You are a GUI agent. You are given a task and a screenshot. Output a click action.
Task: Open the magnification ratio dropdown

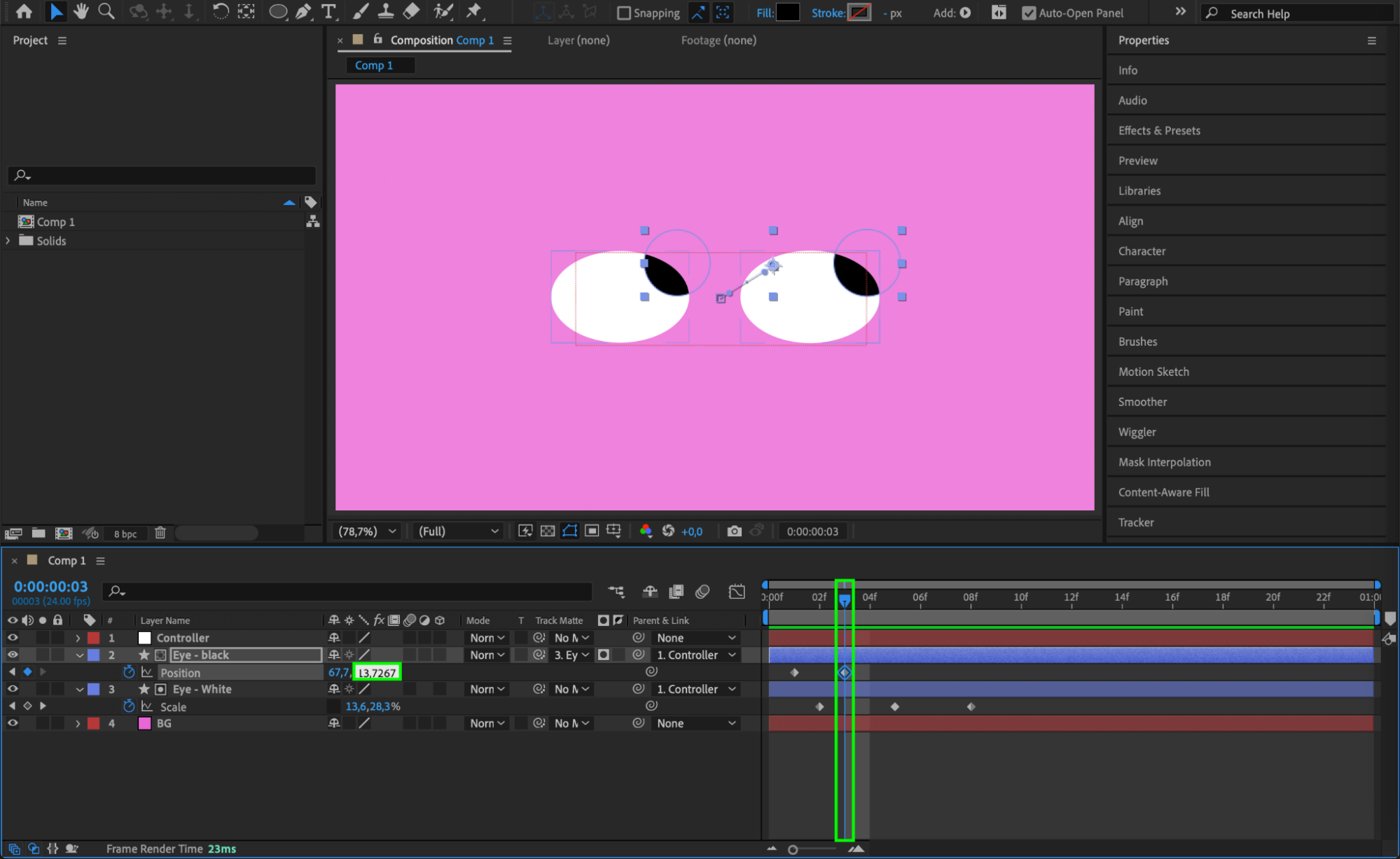[x=368, y=531]
